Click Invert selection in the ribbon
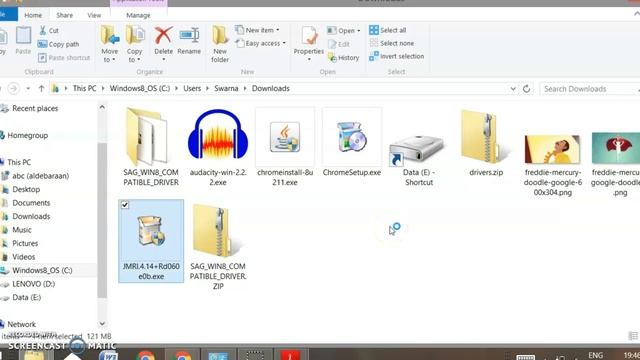The width and height of the screenshot is (640, 360). (x=396, y=56)
